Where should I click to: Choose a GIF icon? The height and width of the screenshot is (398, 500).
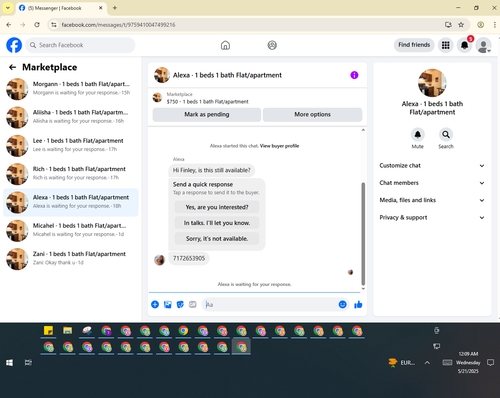coord(193,304)
